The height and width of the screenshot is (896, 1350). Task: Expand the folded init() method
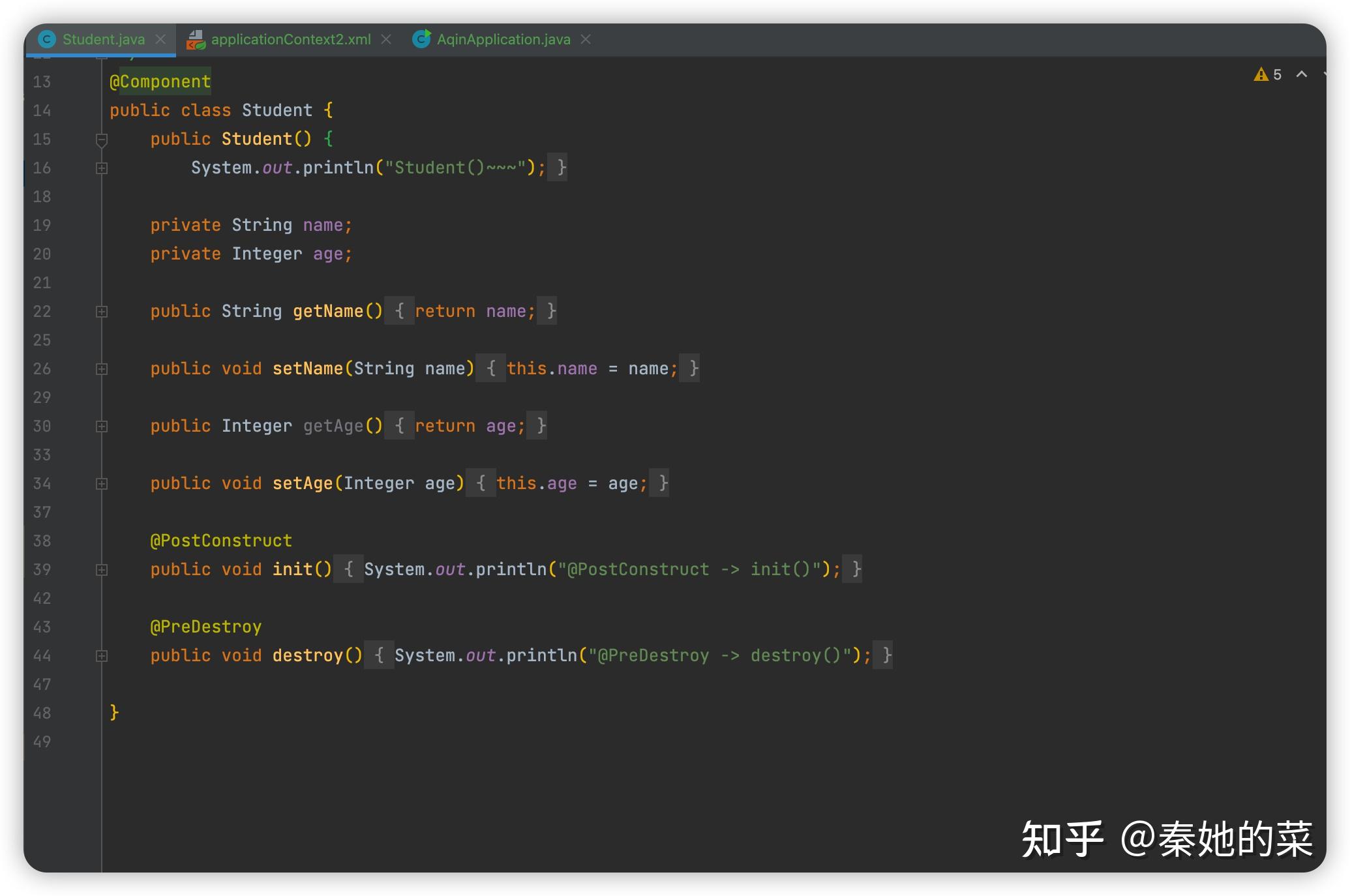point(102,570)
